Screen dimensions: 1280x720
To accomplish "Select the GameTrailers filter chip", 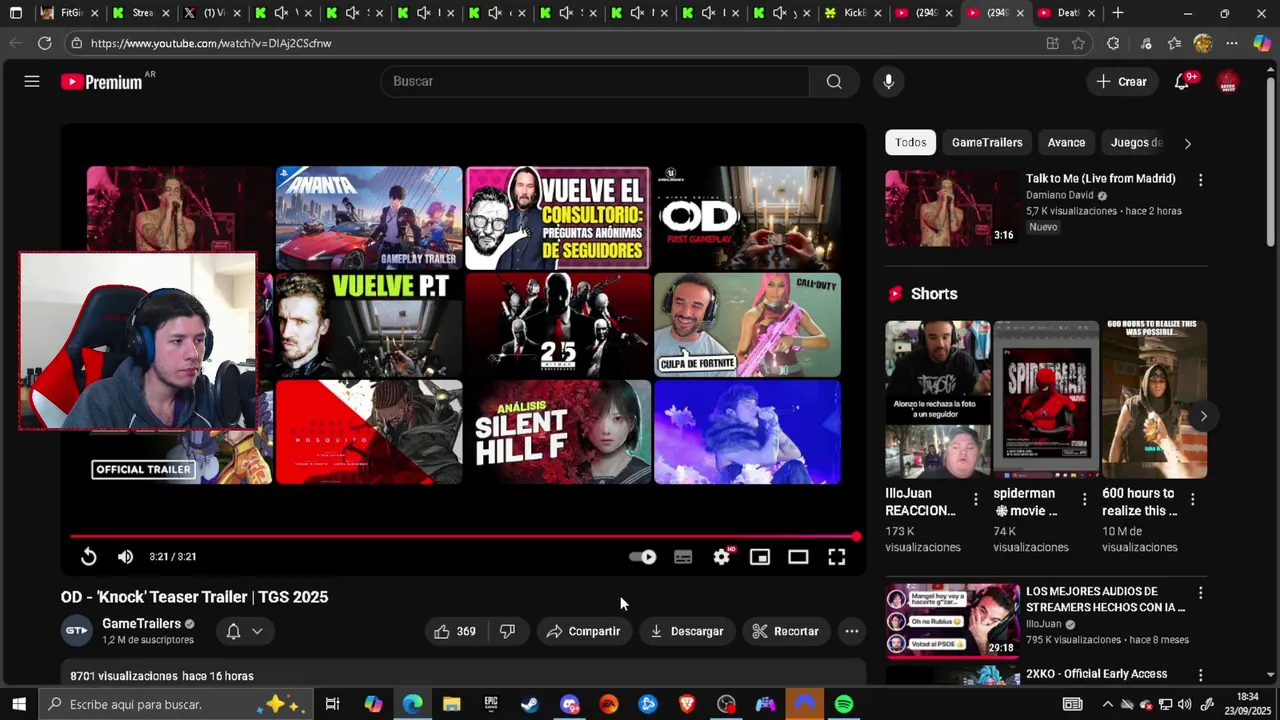I will coord(987,142).
